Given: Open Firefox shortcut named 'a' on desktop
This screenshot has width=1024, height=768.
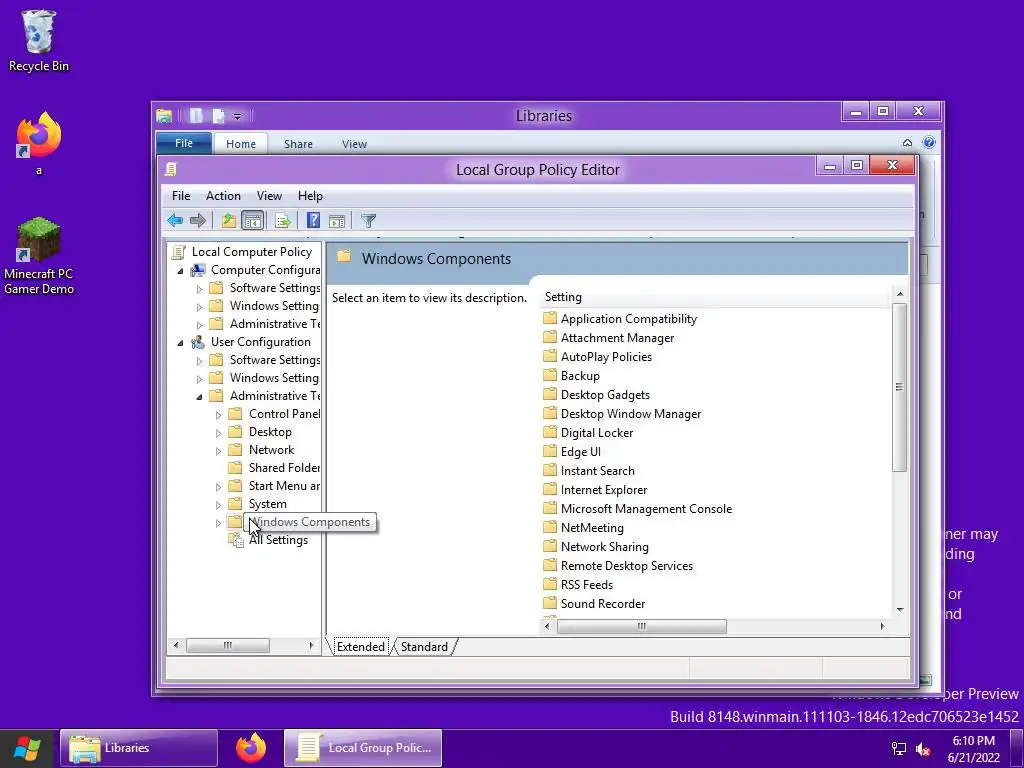Looking at the screenshot, I should (x=39, y=144).
